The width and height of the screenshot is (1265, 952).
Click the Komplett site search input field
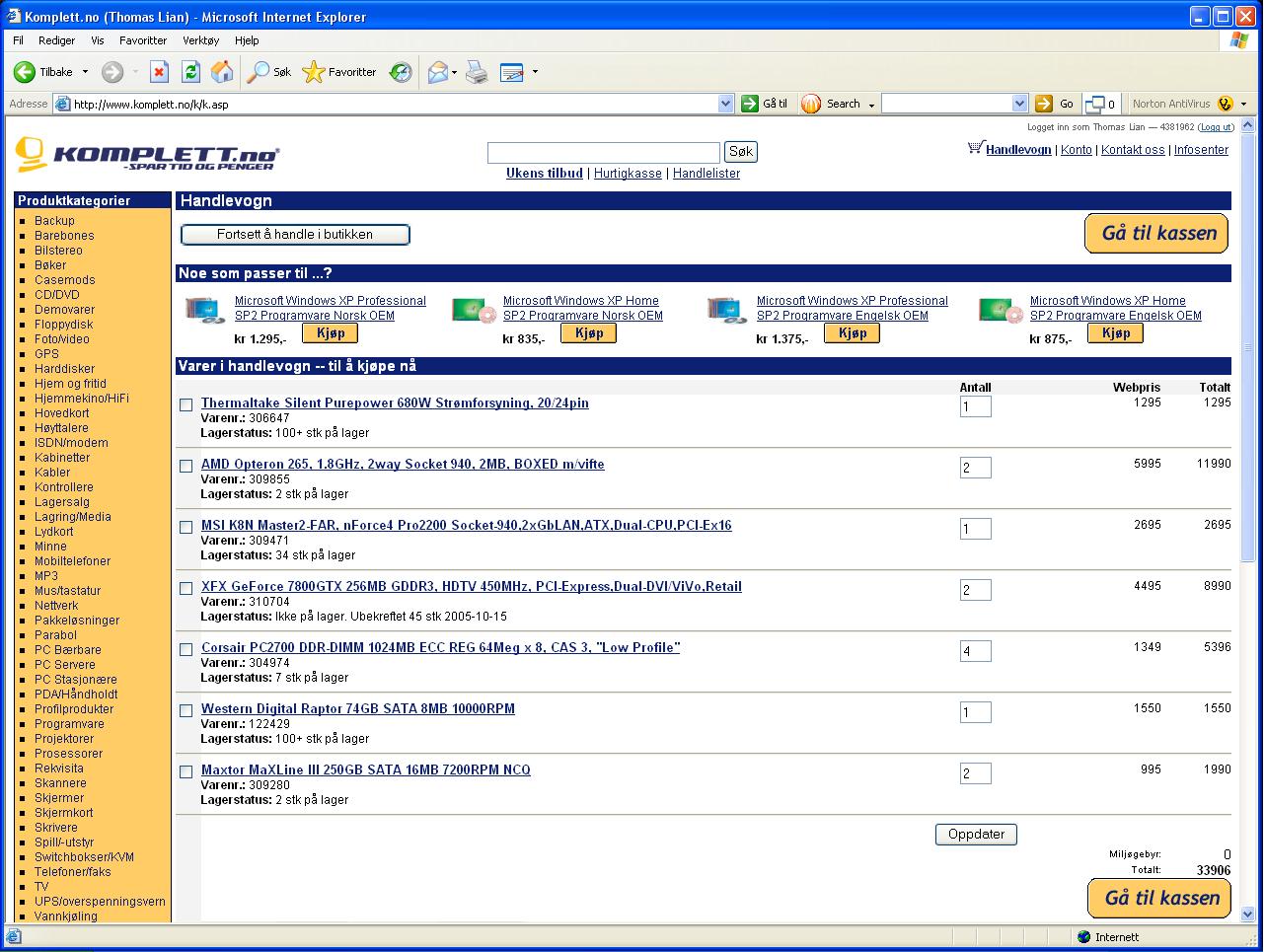pyautogui.click(x=604, y=152)
